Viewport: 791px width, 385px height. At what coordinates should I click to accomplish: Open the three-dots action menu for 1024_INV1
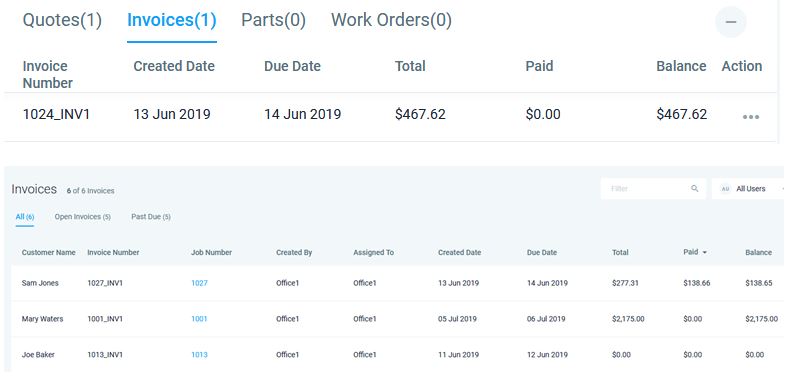coord(751,117)
